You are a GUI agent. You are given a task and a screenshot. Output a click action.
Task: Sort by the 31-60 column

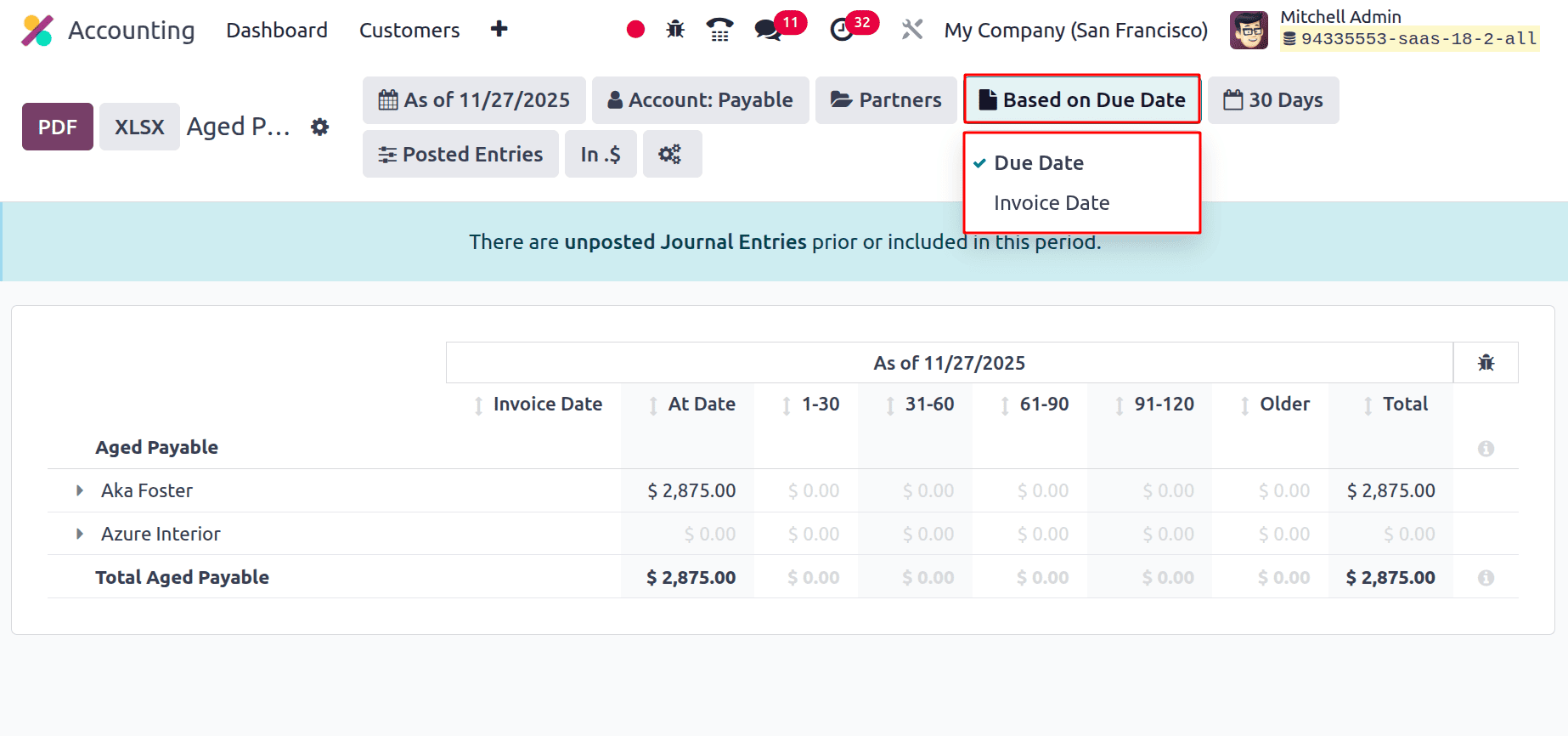890,405
